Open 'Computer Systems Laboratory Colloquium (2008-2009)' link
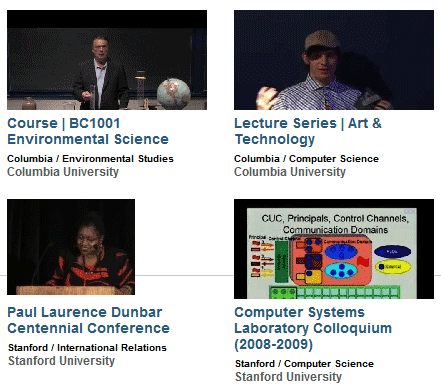The height and width of the screenshot is (389, 441). point(313,328)
